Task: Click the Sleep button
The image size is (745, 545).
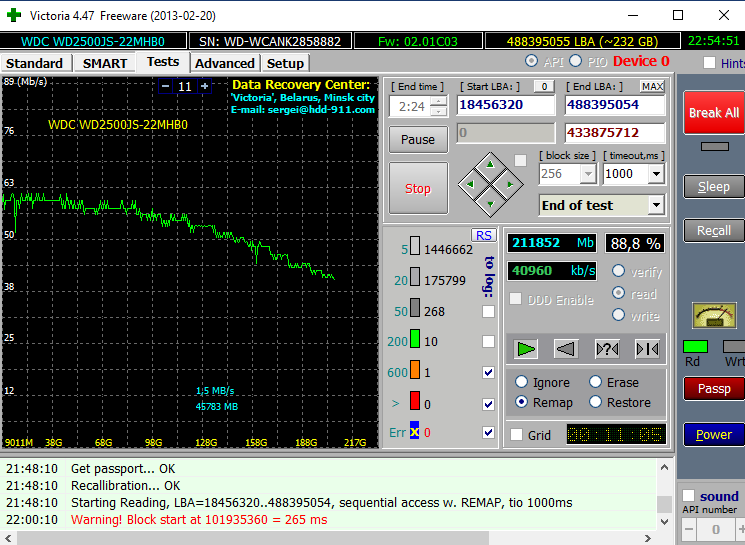Action: 714,186
